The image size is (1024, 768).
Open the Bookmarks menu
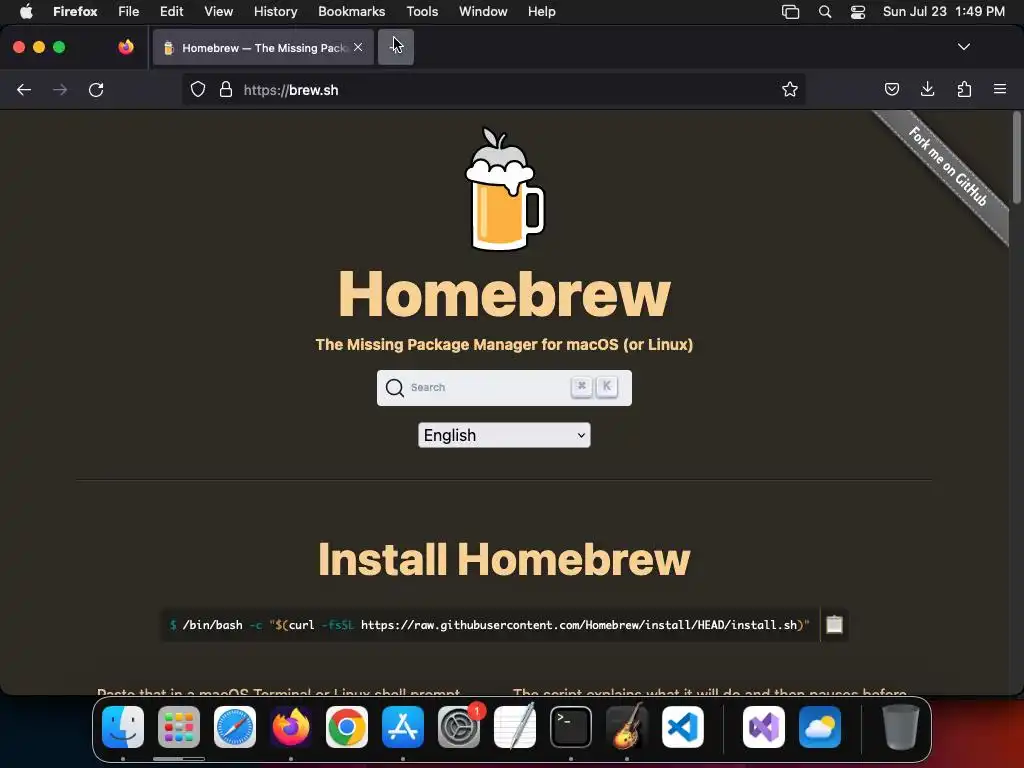pyautogui.click(x=351, y=11)
